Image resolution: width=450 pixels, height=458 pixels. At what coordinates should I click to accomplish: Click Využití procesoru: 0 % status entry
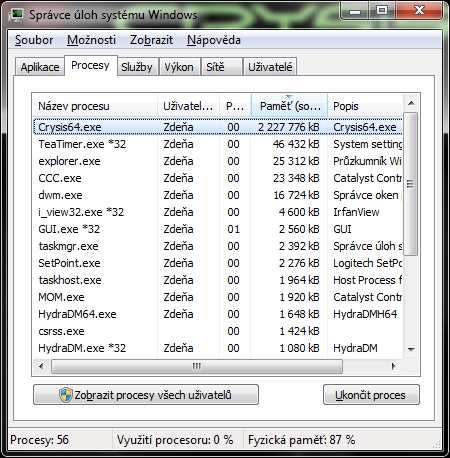coord(175,440)
